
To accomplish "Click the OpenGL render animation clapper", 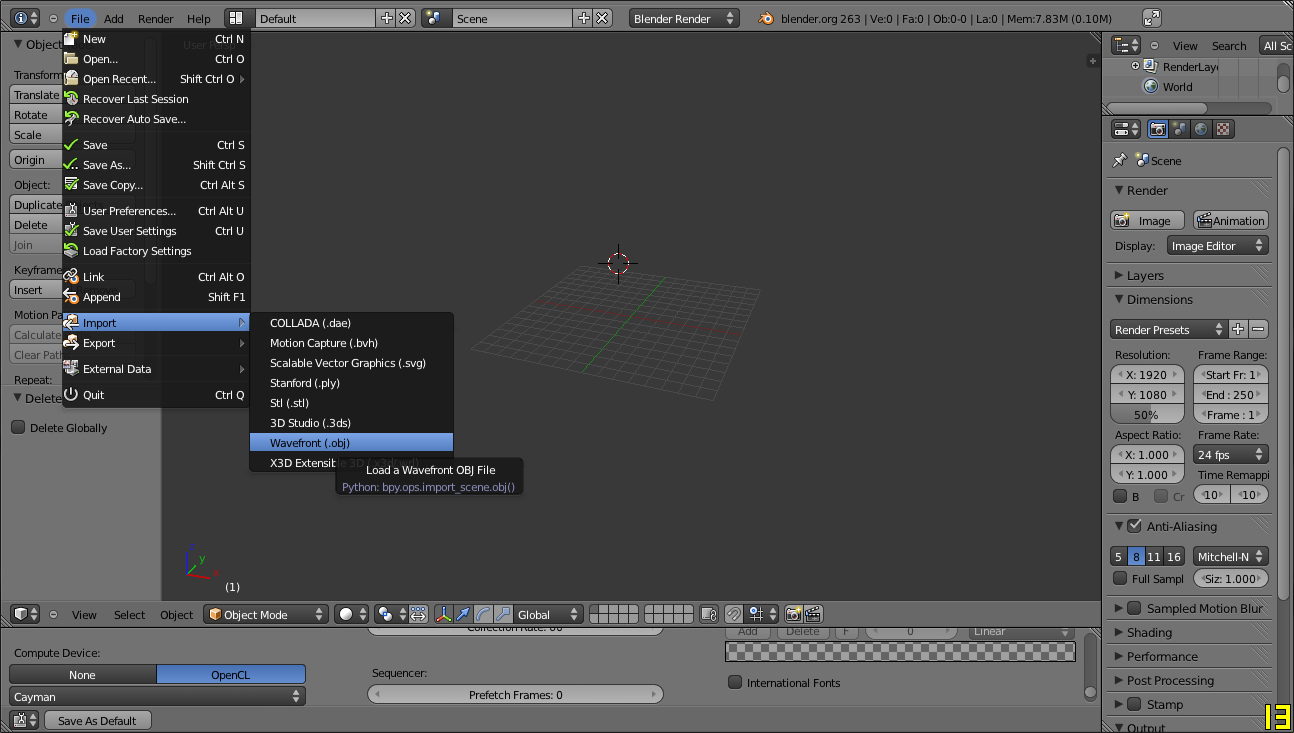I will [x=814, y=614].
